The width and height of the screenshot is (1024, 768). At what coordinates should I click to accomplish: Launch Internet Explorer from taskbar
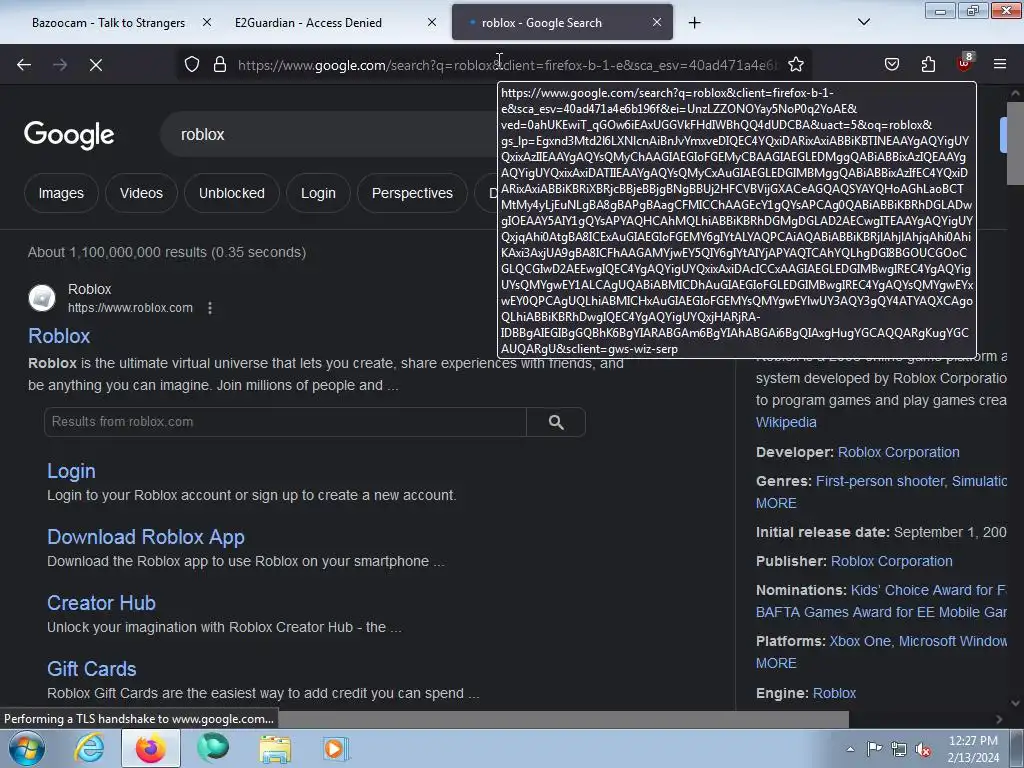click(x=89, y=748)
